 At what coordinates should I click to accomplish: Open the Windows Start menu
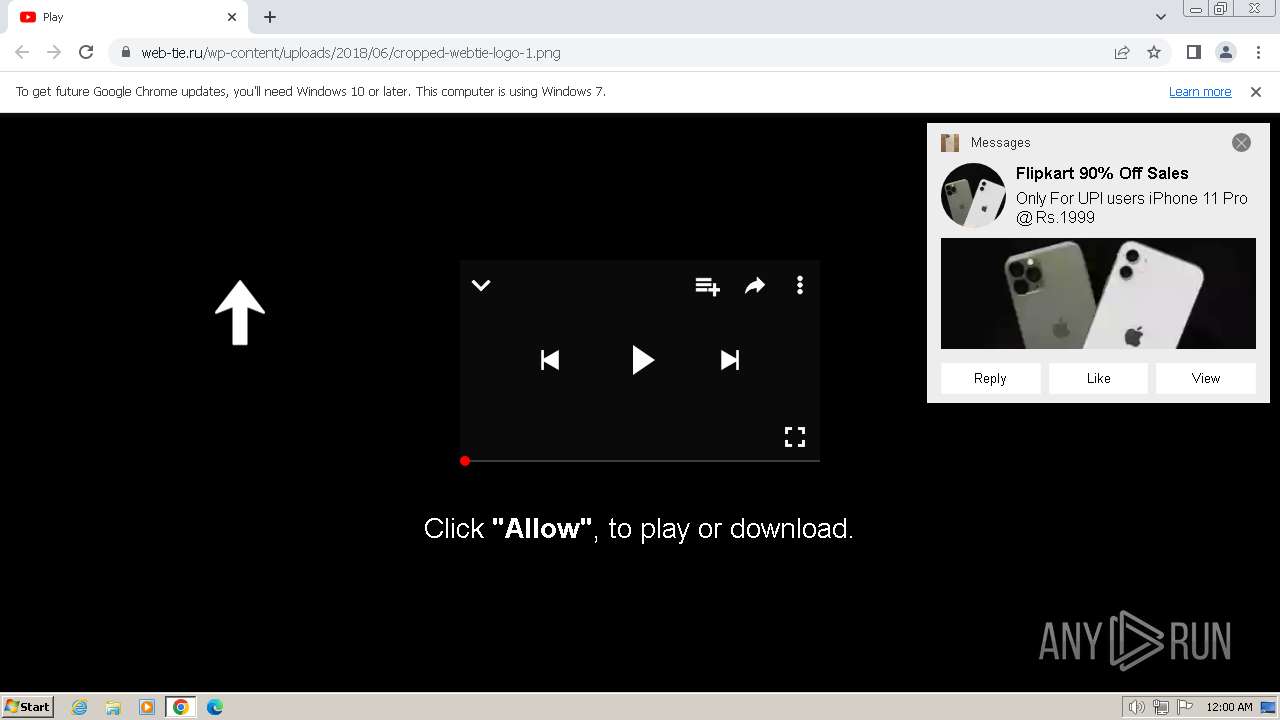(28, 706)
